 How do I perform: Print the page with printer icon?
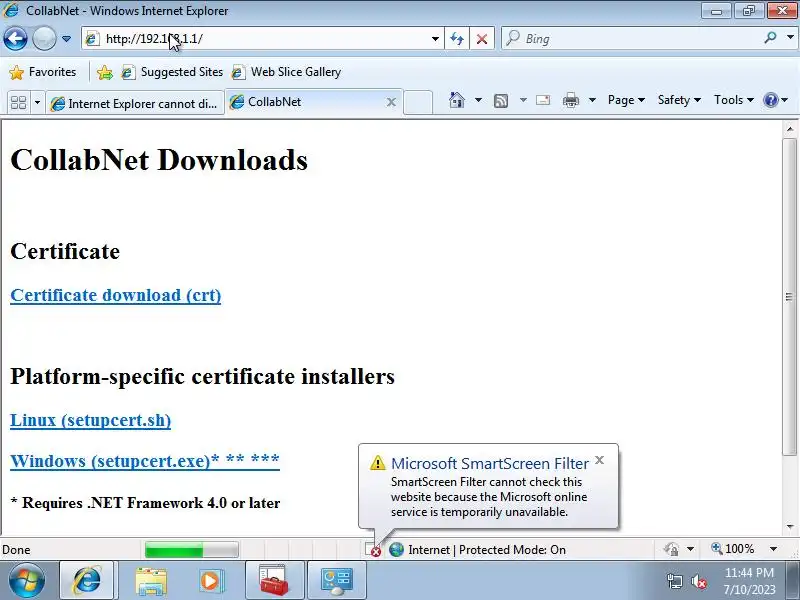[x=570, y=100]
